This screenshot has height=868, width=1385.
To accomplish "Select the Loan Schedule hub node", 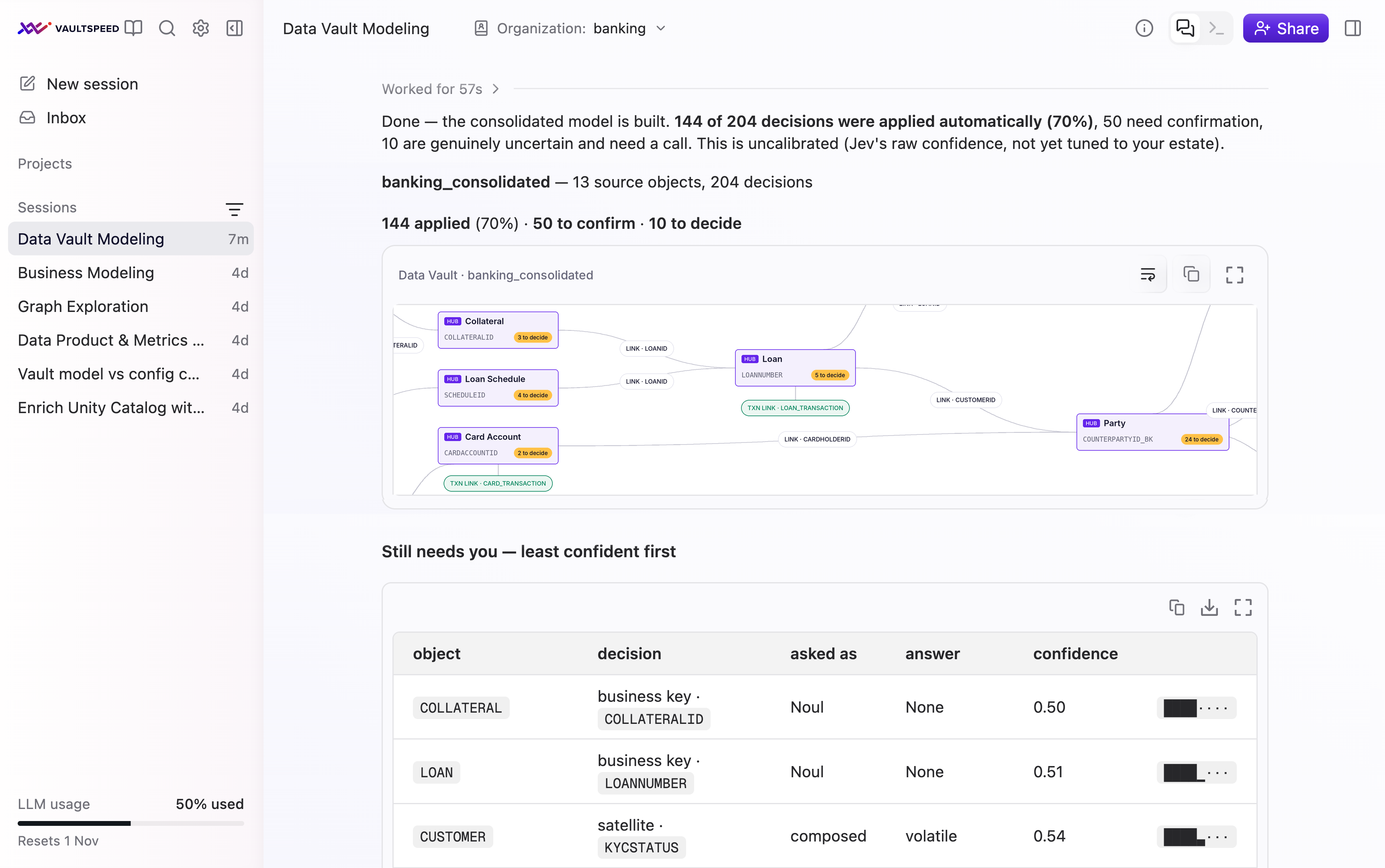I will coord(498,387).
